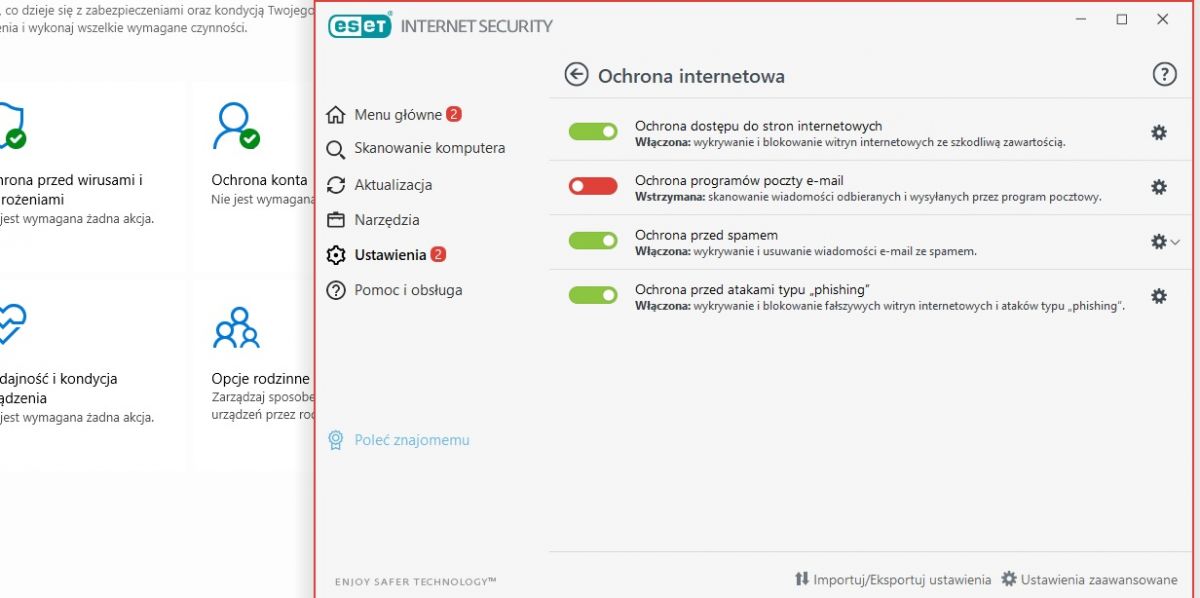Click the Ochrona konta user icon
Screen dimensions: 1200x598
coord(236,126)
